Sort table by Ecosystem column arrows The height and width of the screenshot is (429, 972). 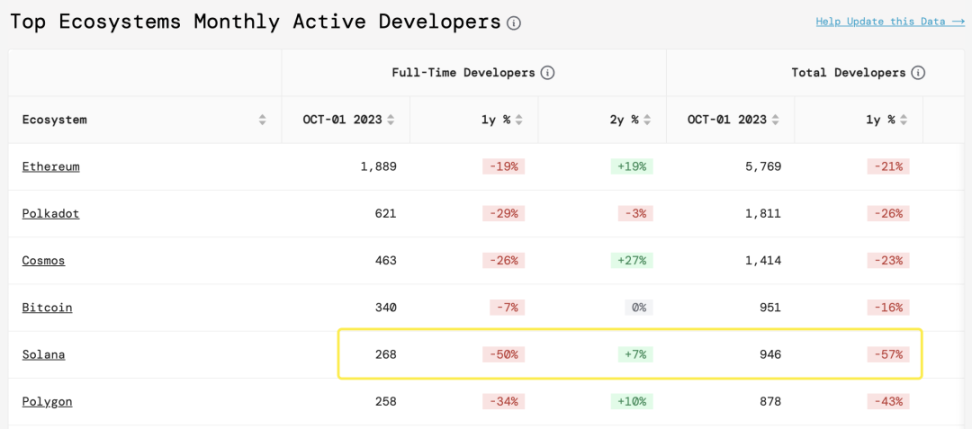(263, 120)
